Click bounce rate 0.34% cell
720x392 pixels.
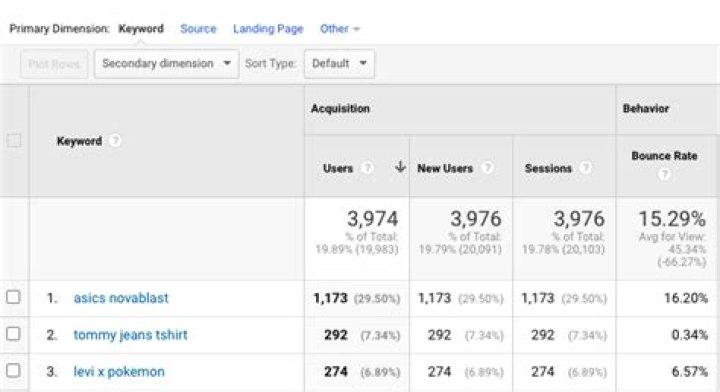tap(690, 335)
